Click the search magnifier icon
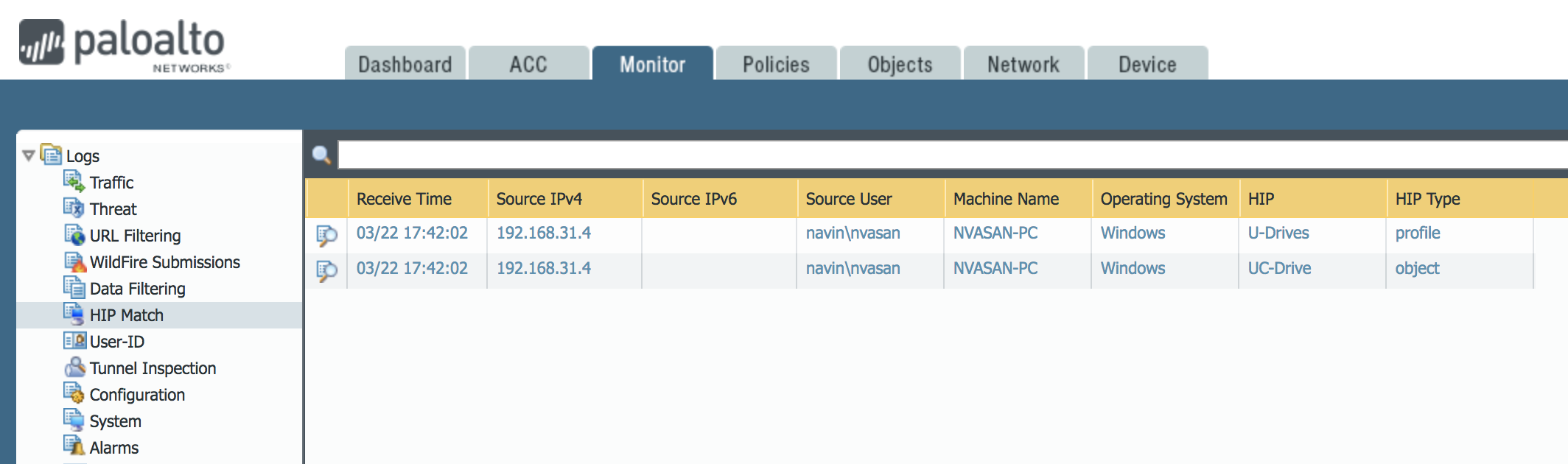The image size is (1568, 464). [x=321, y=155]
